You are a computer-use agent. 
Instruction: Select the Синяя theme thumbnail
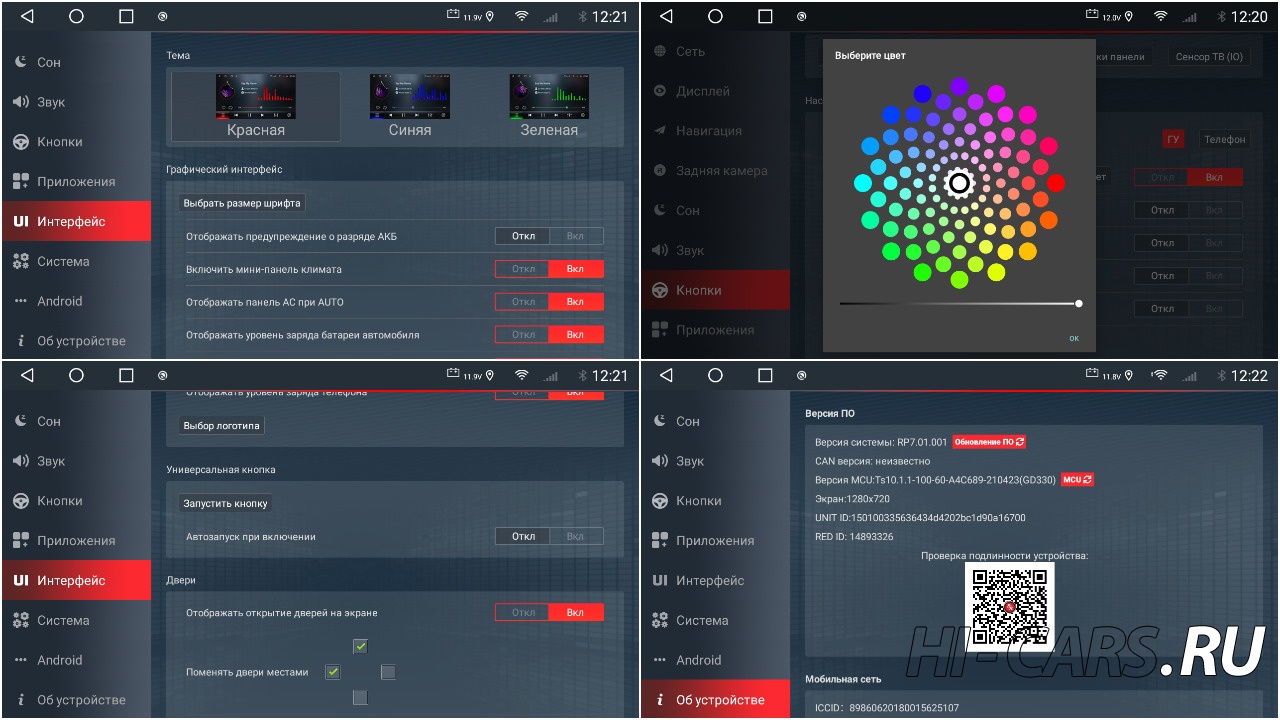coord(410,105)
